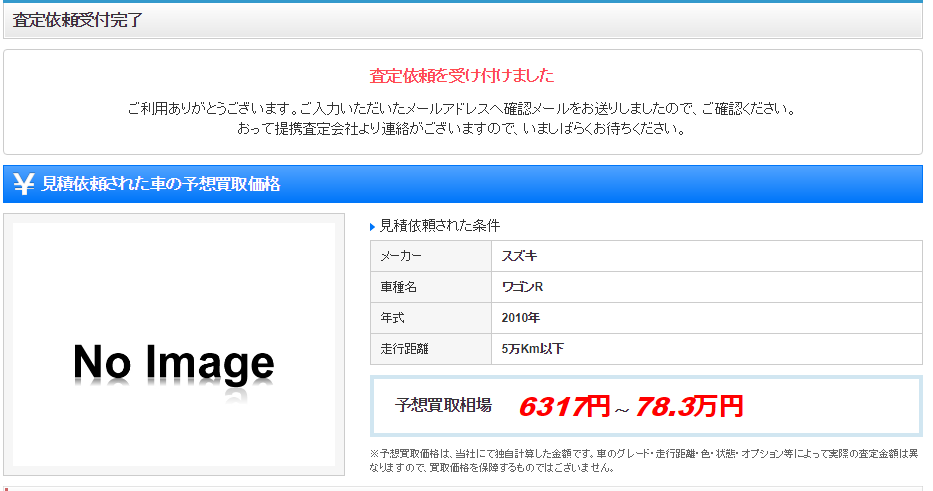The image size is (933, 491).
Task: Select the 5万Km以下 mileage value
Action: click(534, 349)
